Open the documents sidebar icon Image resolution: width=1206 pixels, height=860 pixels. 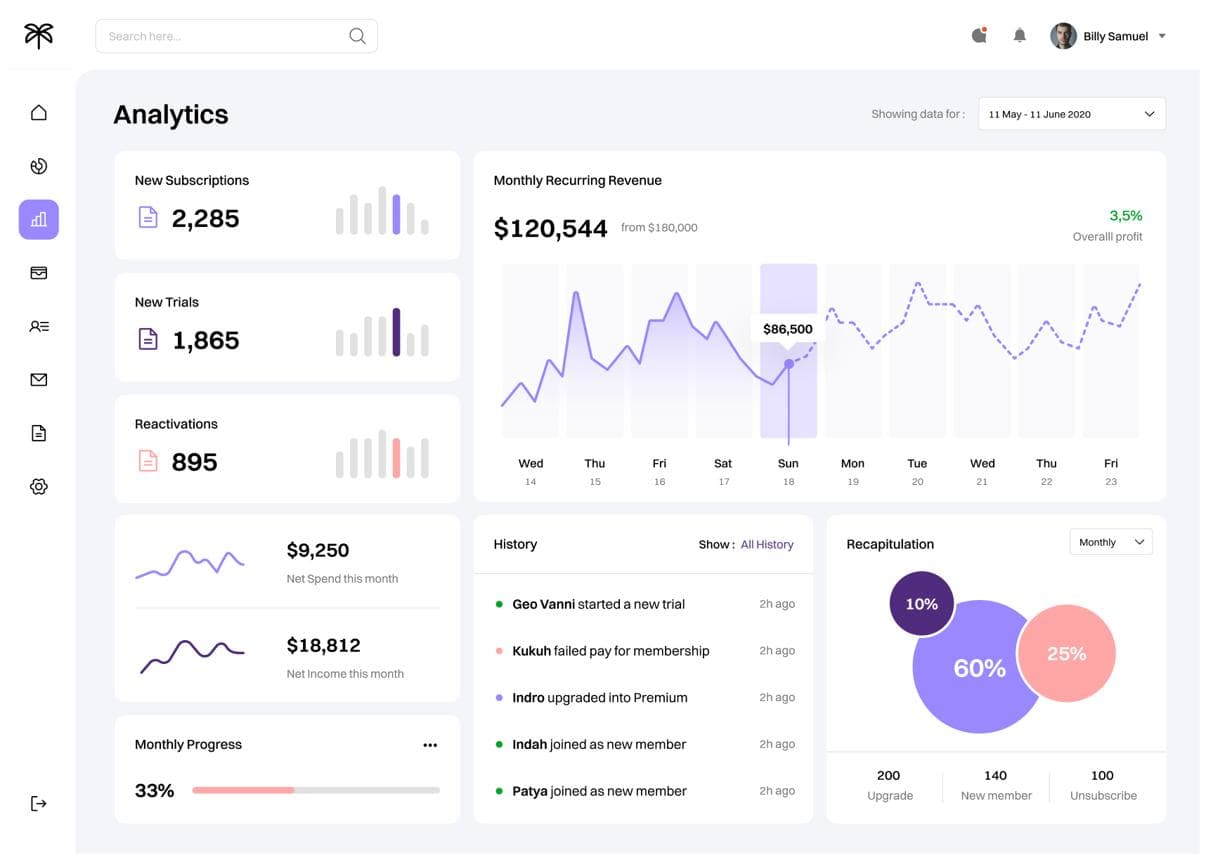pos(39,433)
